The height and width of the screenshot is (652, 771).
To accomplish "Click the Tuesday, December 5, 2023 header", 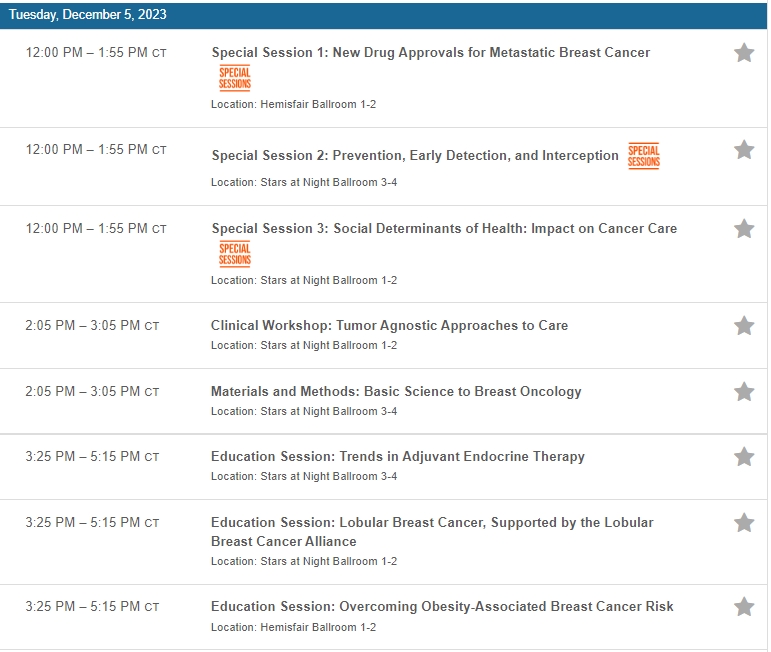I will [88, 14].
